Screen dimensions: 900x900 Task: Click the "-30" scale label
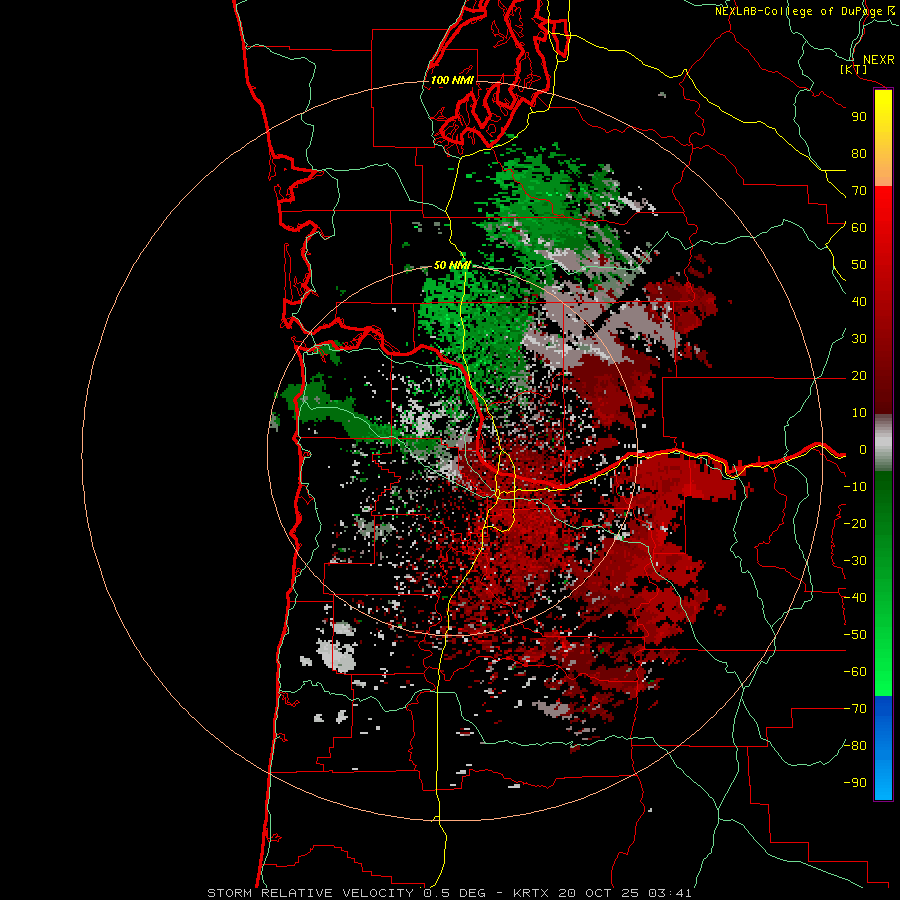[855, 561]
